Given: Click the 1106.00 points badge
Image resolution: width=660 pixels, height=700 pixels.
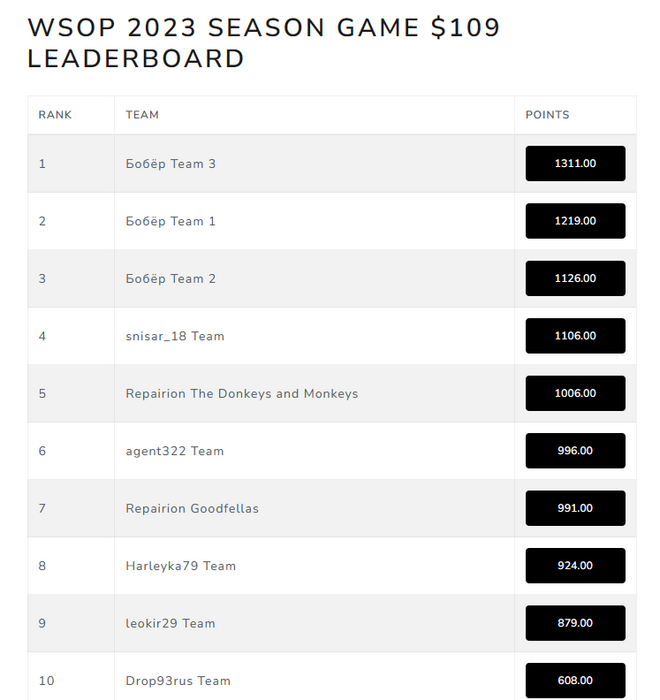Looking at the screenshot, I should (575, 336).
